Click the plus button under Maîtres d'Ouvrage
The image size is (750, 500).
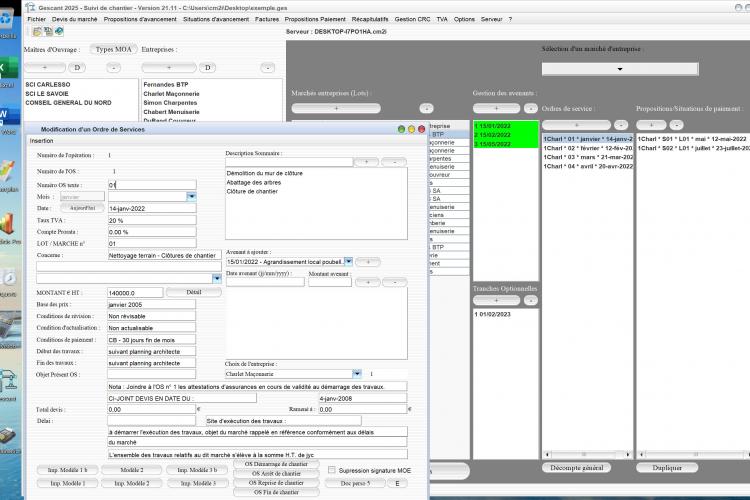point(44,67)
